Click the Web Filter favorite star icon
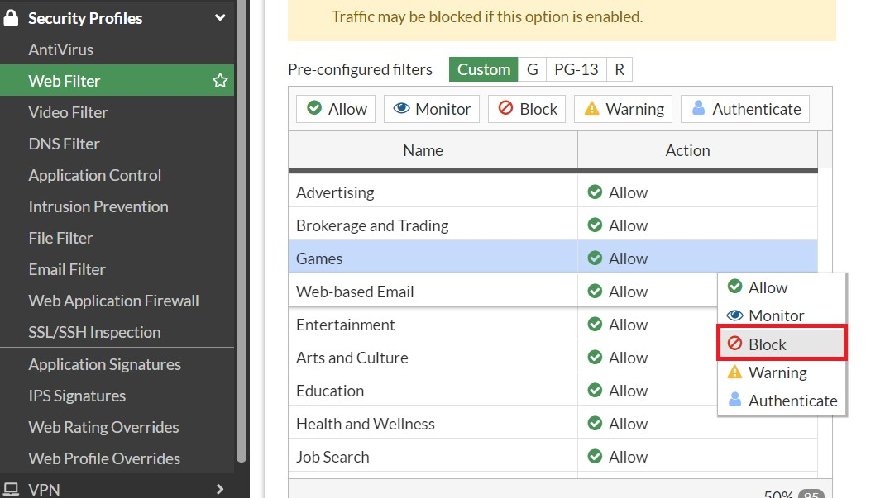 (220, 81)
